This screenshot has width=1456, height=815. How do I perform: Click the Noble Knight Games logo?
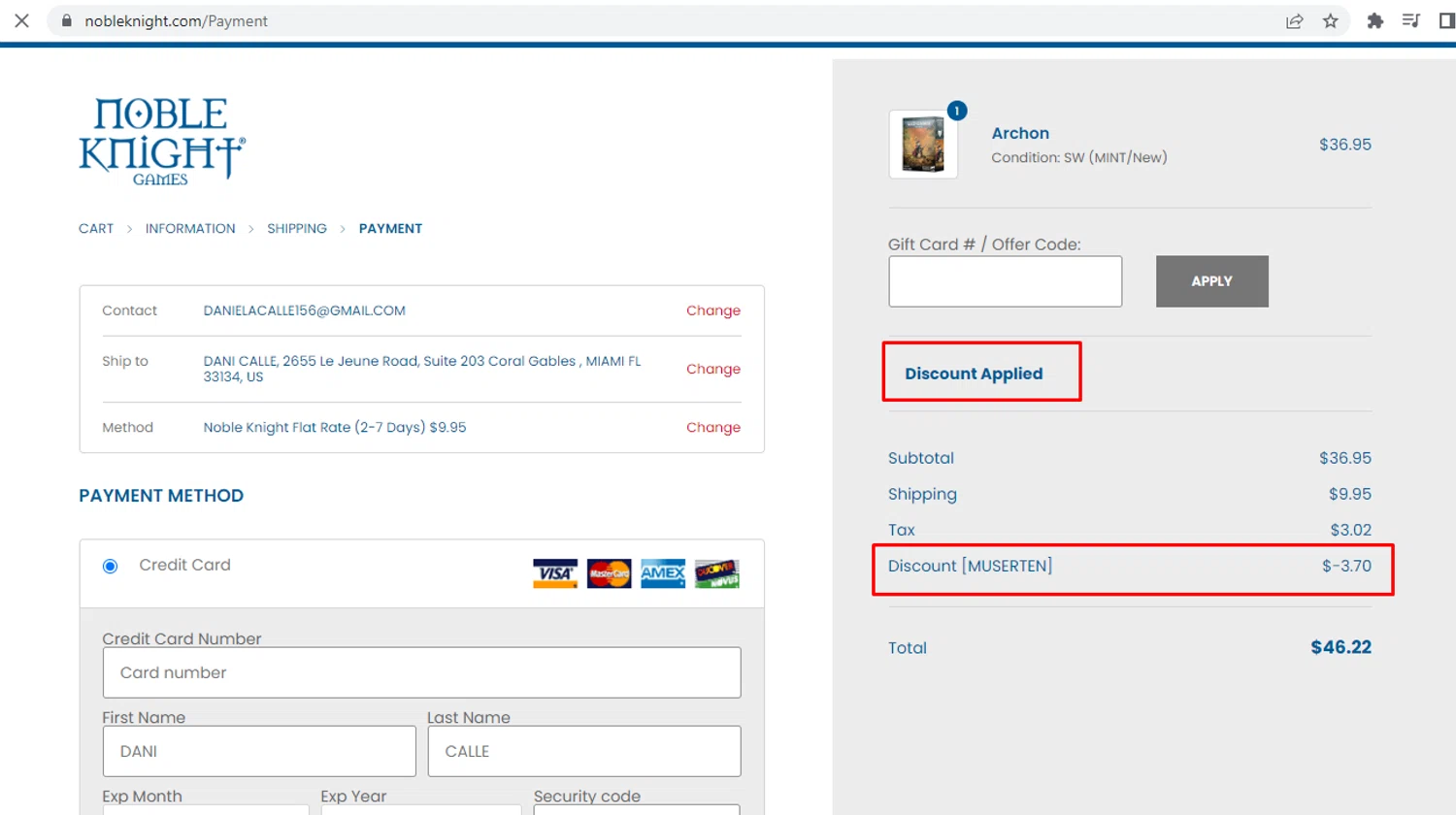(x=162, y=142)
